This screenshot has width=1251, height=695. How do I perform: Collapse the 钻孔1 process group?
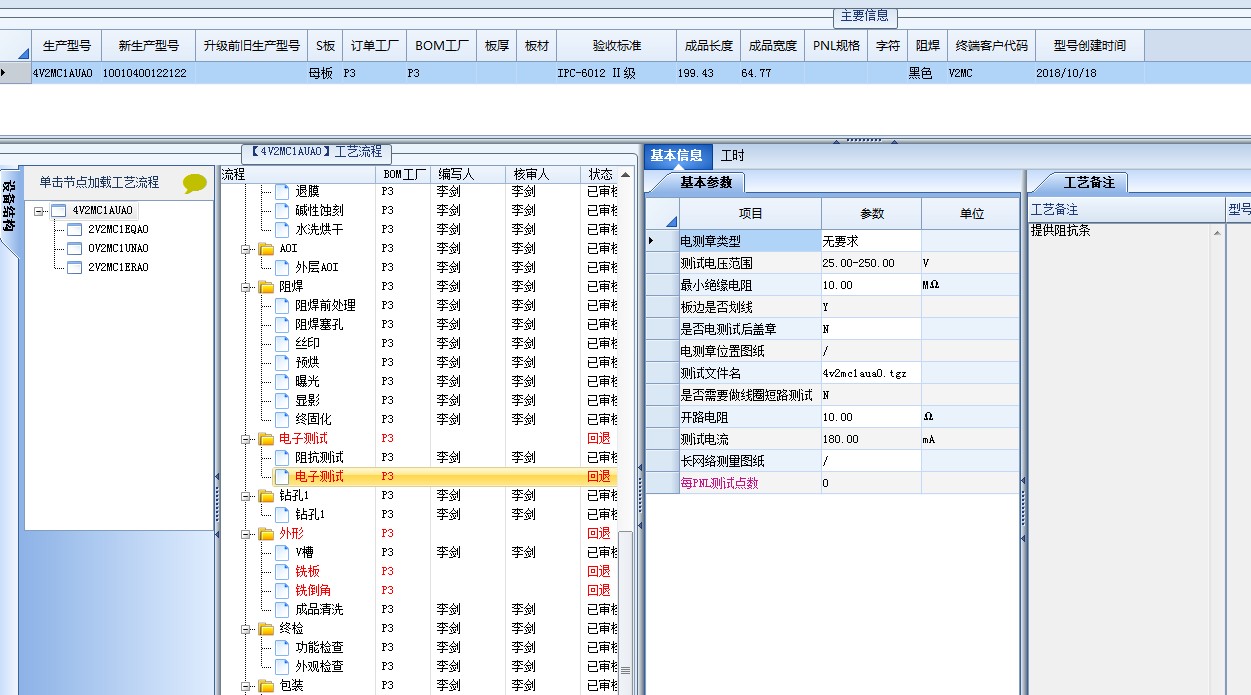(x=246, y=496)
